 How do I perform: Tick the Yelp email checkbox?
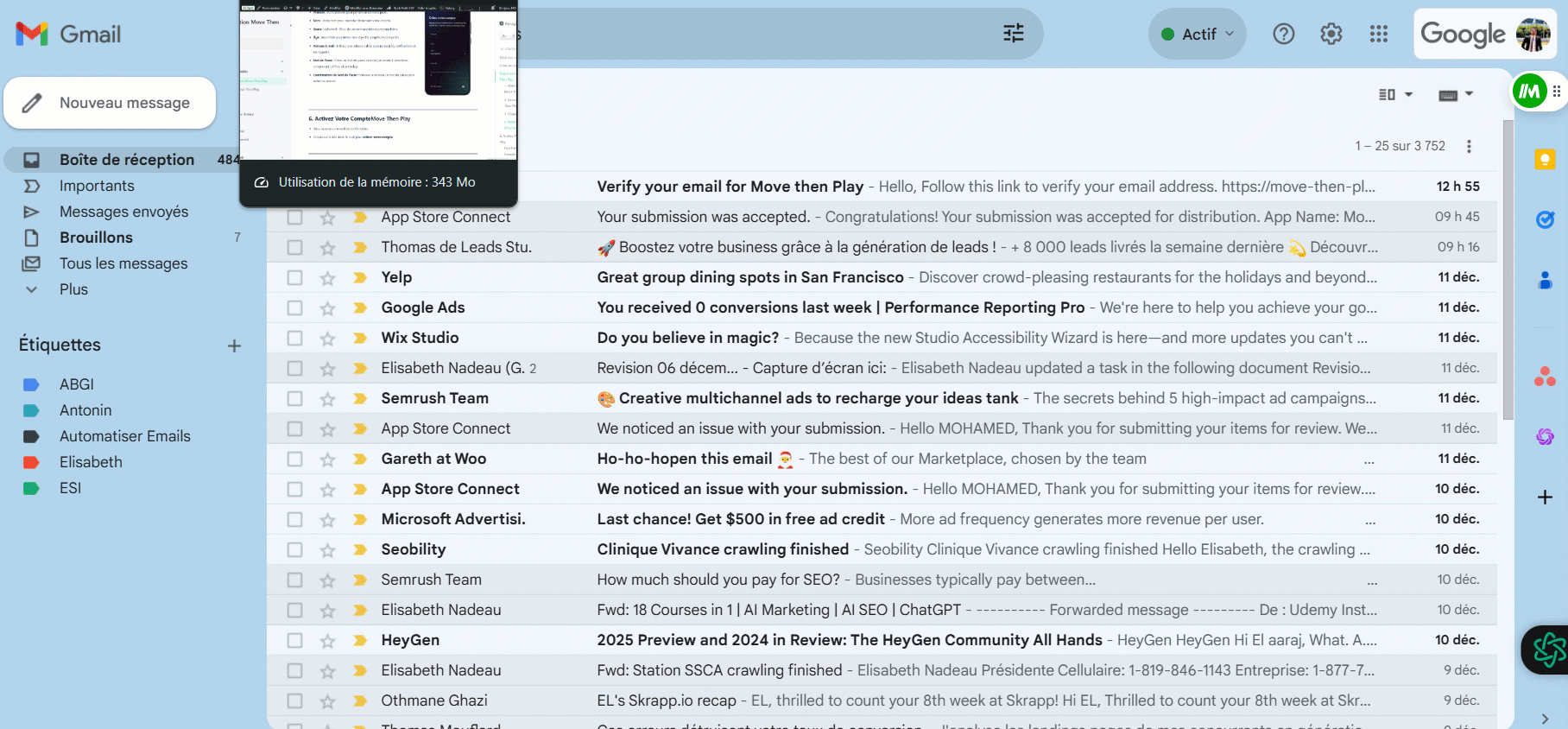[x=294, y=278]
